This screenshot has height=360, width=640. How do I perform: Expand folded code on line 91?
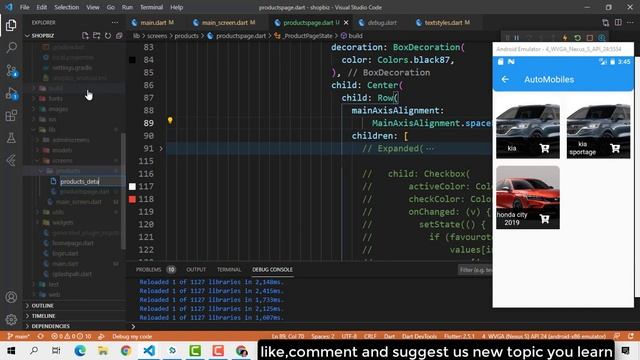[161, 149]
